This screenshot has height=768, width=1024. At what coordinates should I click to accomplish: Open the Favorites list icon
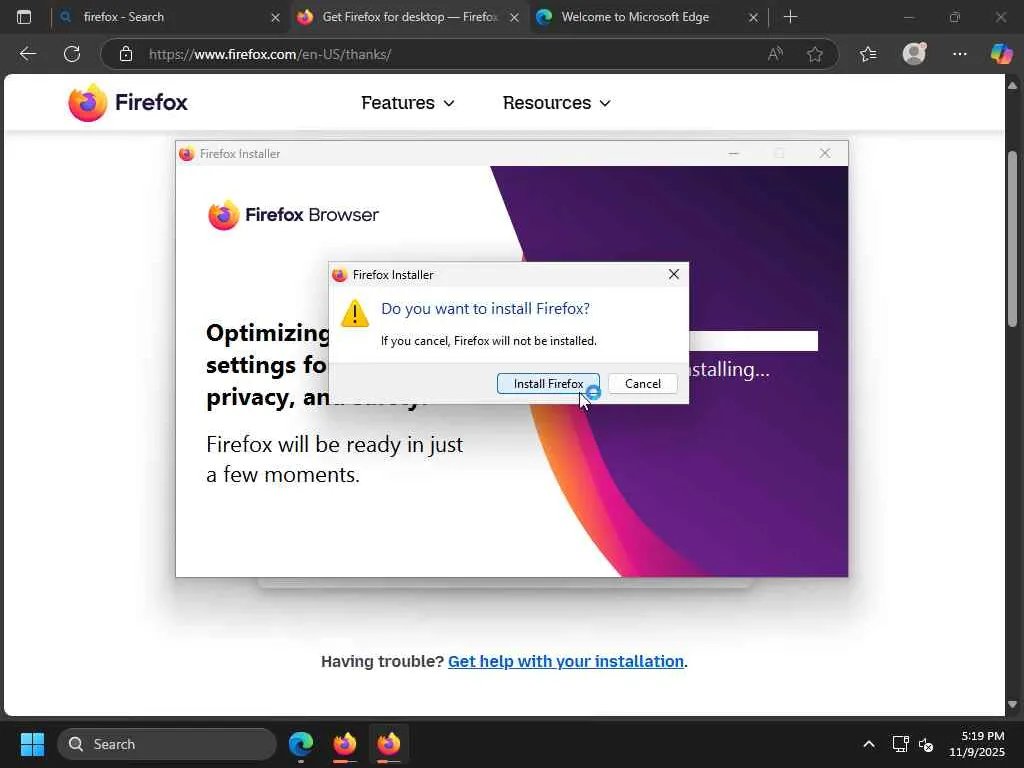(x=868, y=54)
